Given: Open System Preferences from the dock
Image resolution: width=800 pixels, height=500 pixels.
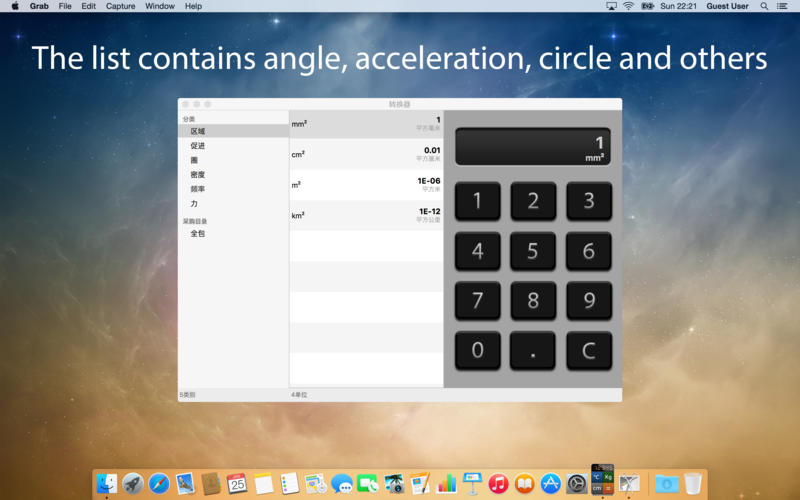Looking at the screenshot, I should click(x=576, y=484).
